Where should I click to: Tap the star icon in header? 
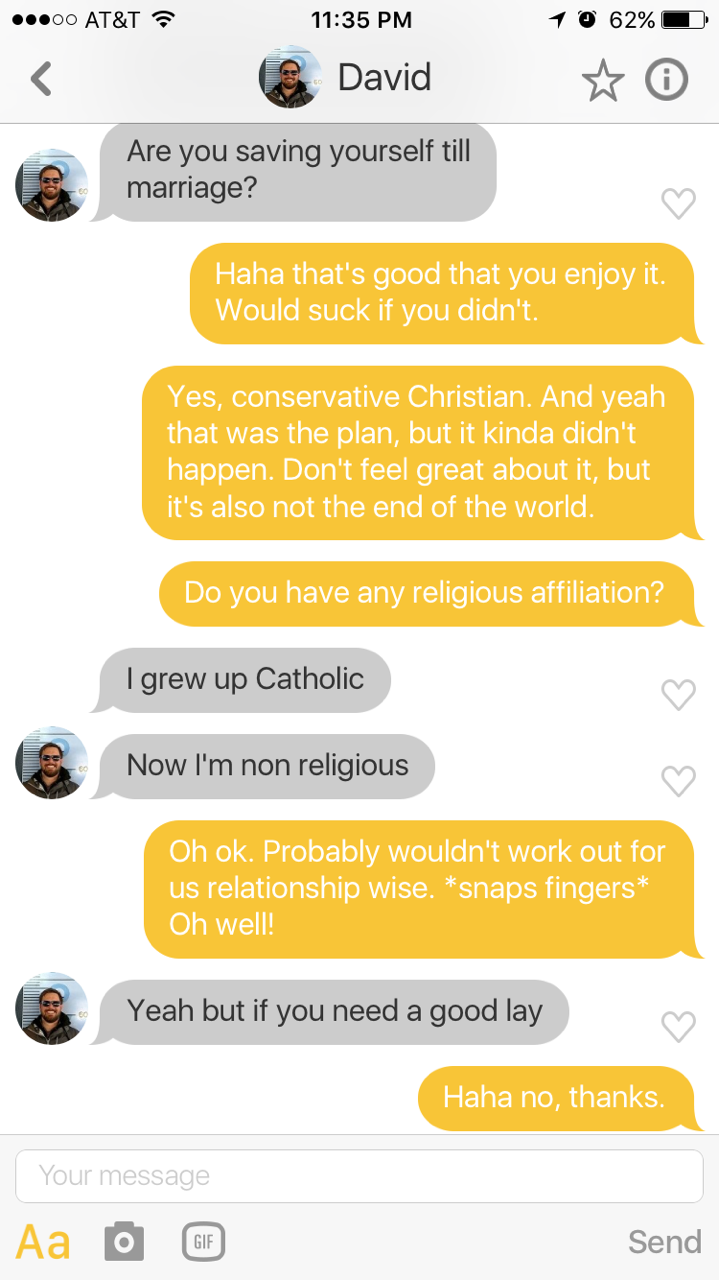(602, 80)
